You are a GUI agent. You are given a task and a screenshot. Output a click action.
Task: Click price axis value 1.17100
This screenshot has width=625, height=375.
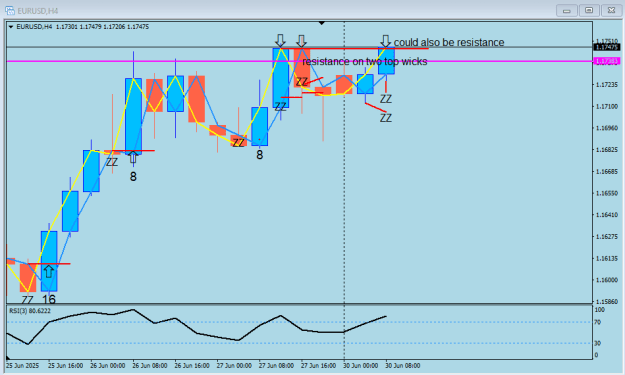tap(607, 106)
